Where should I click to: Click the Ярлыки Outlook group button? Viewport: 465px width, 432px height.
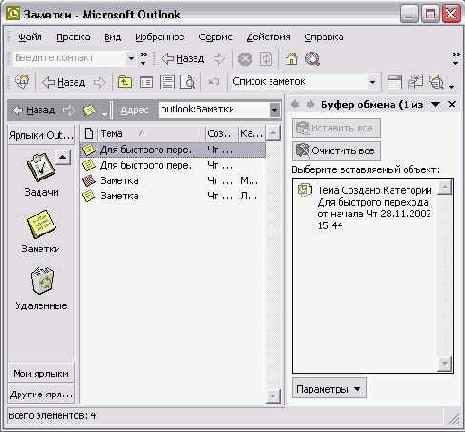click(x=41, y=135)
